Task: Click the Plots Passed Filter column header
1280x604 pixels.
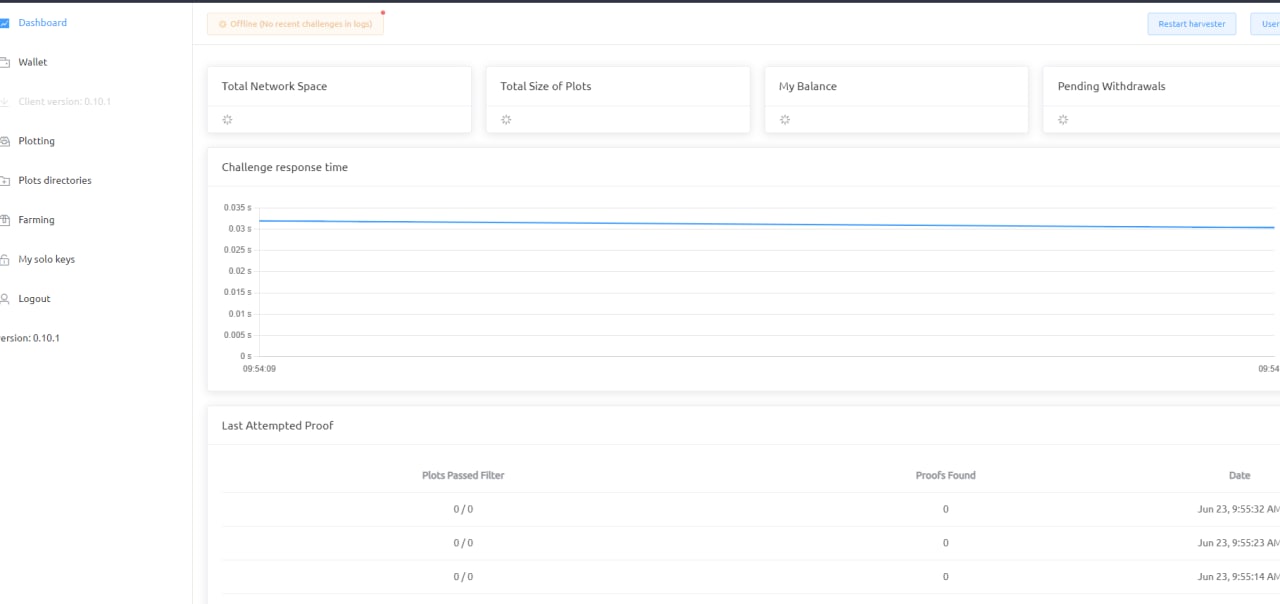Action: [463, 476]
